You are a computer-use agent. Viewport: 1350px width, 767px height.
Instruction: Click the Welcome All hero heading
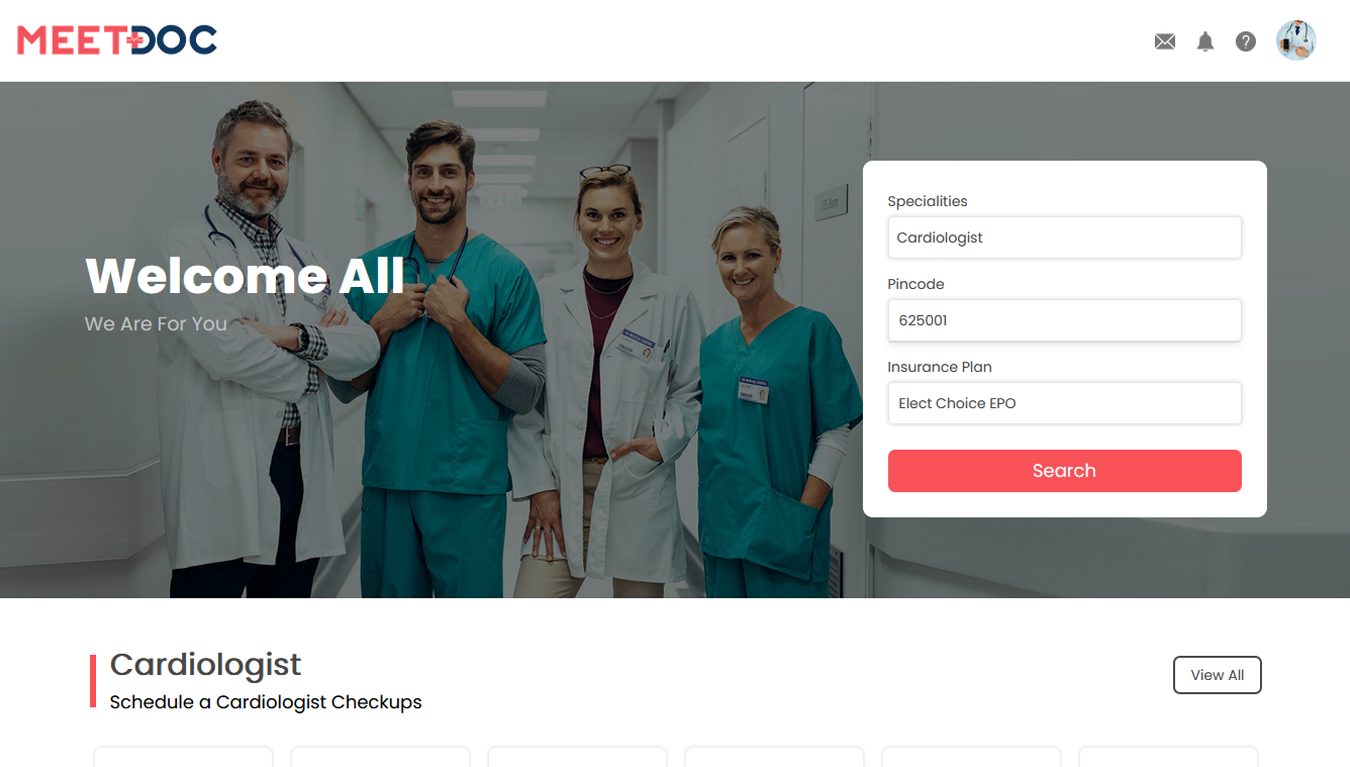pyautogui.click(x=245, y=275)
